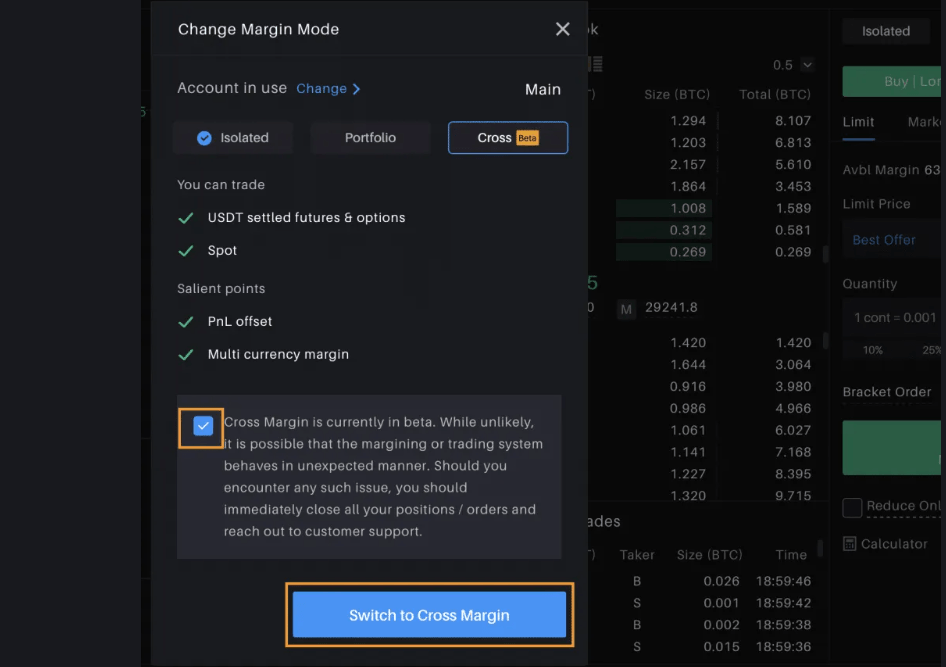
Task: Click the order book layout icon
Action: coord(596,64)
